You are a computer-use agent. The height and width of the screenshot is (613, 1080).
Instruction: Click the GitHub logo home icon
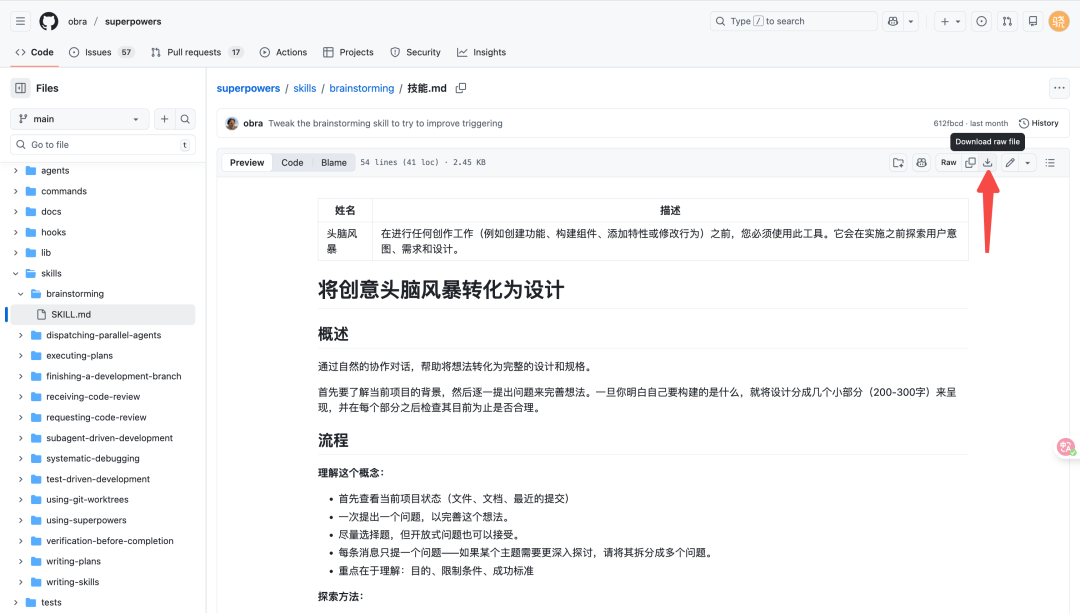pos(48,21)
